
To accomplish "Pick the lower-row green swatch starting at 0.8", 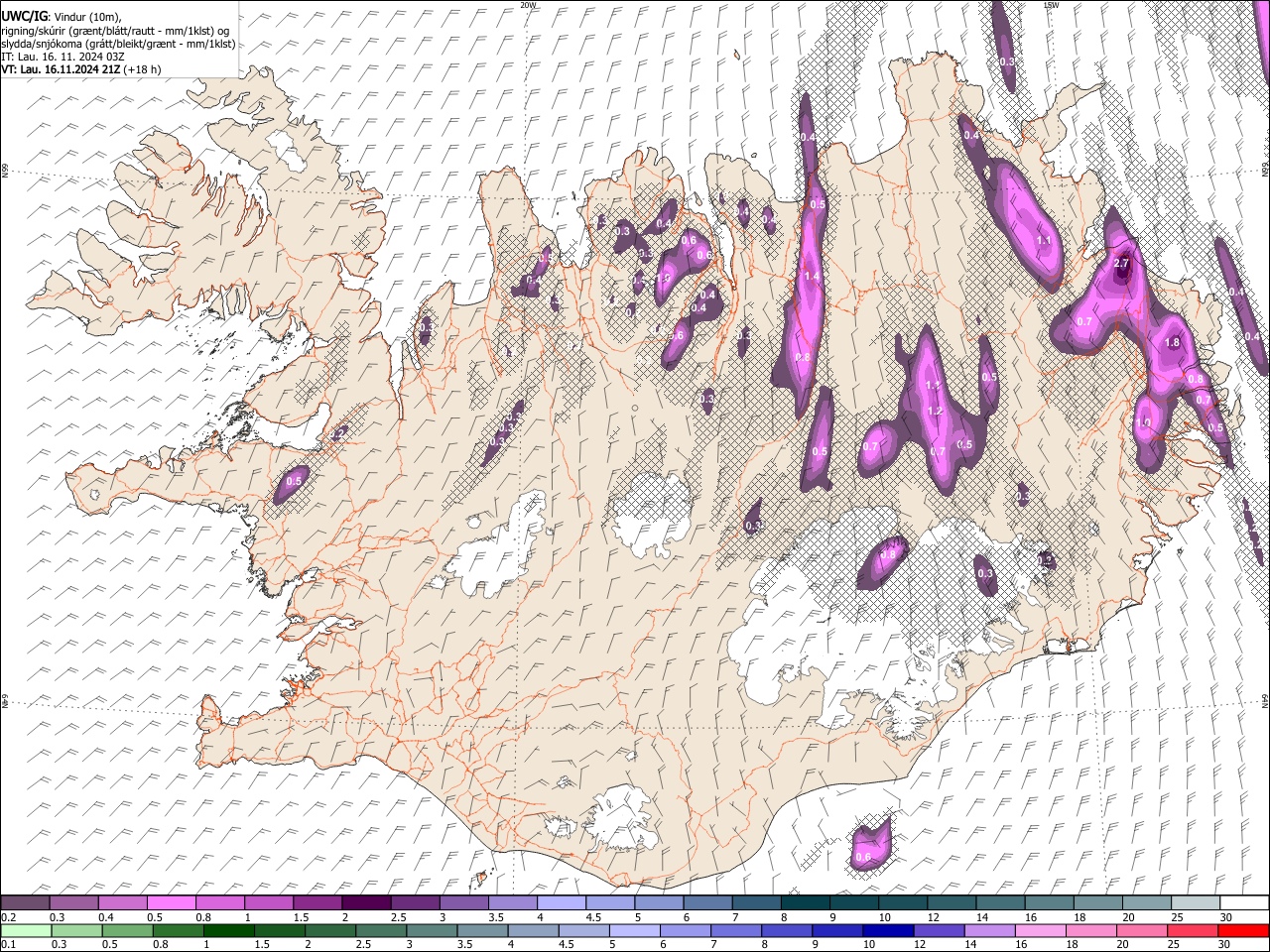I will tap(179, 930).
